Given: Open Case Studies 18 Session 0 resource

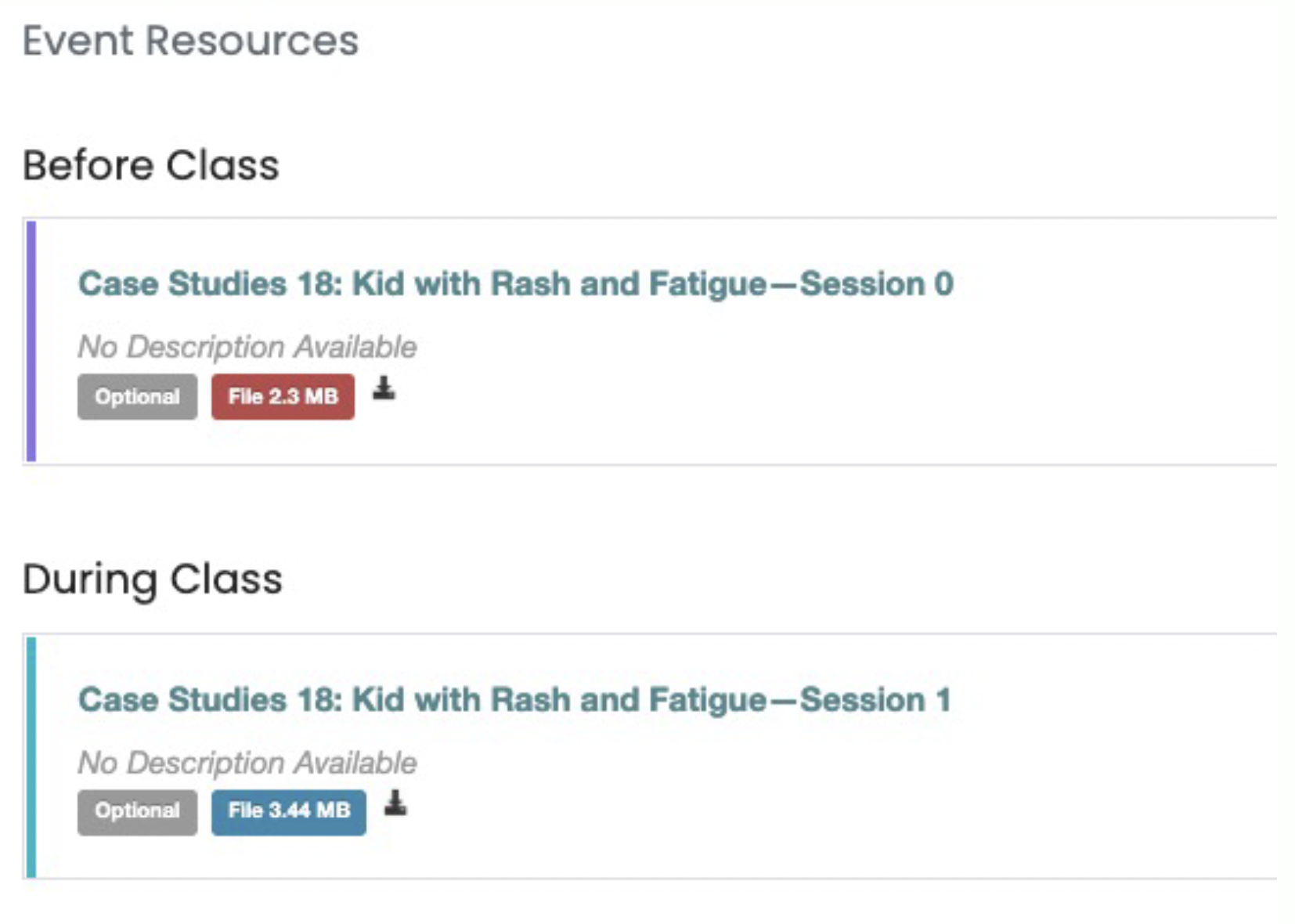Looking at the screenshot, I should coord(515,283).
